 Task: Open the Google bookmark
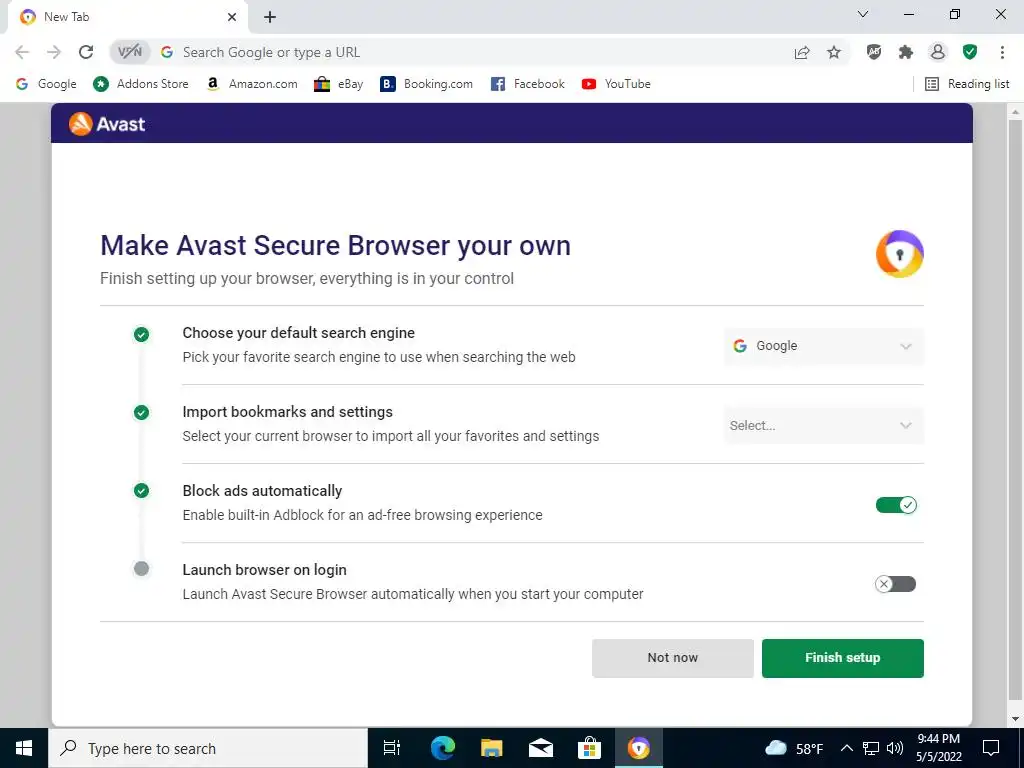[46, 84]
